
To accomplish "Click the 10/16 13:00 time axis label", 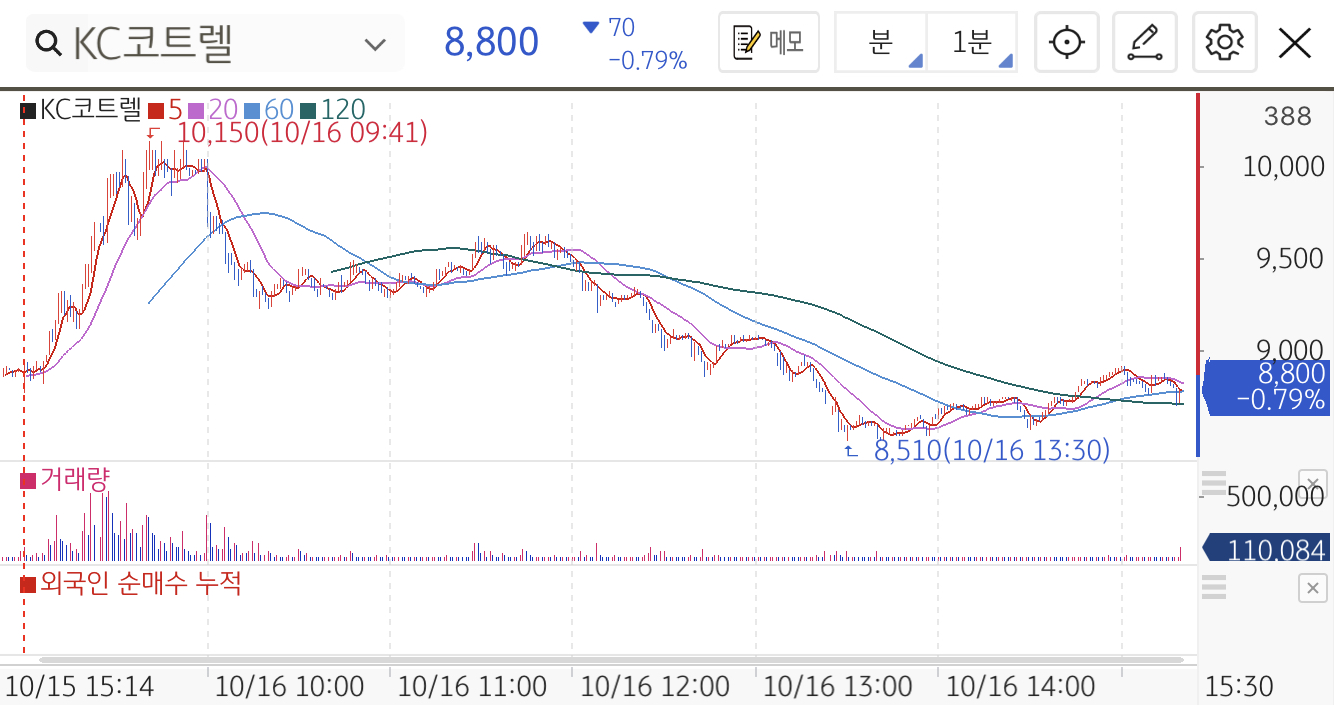I will 838,687.
